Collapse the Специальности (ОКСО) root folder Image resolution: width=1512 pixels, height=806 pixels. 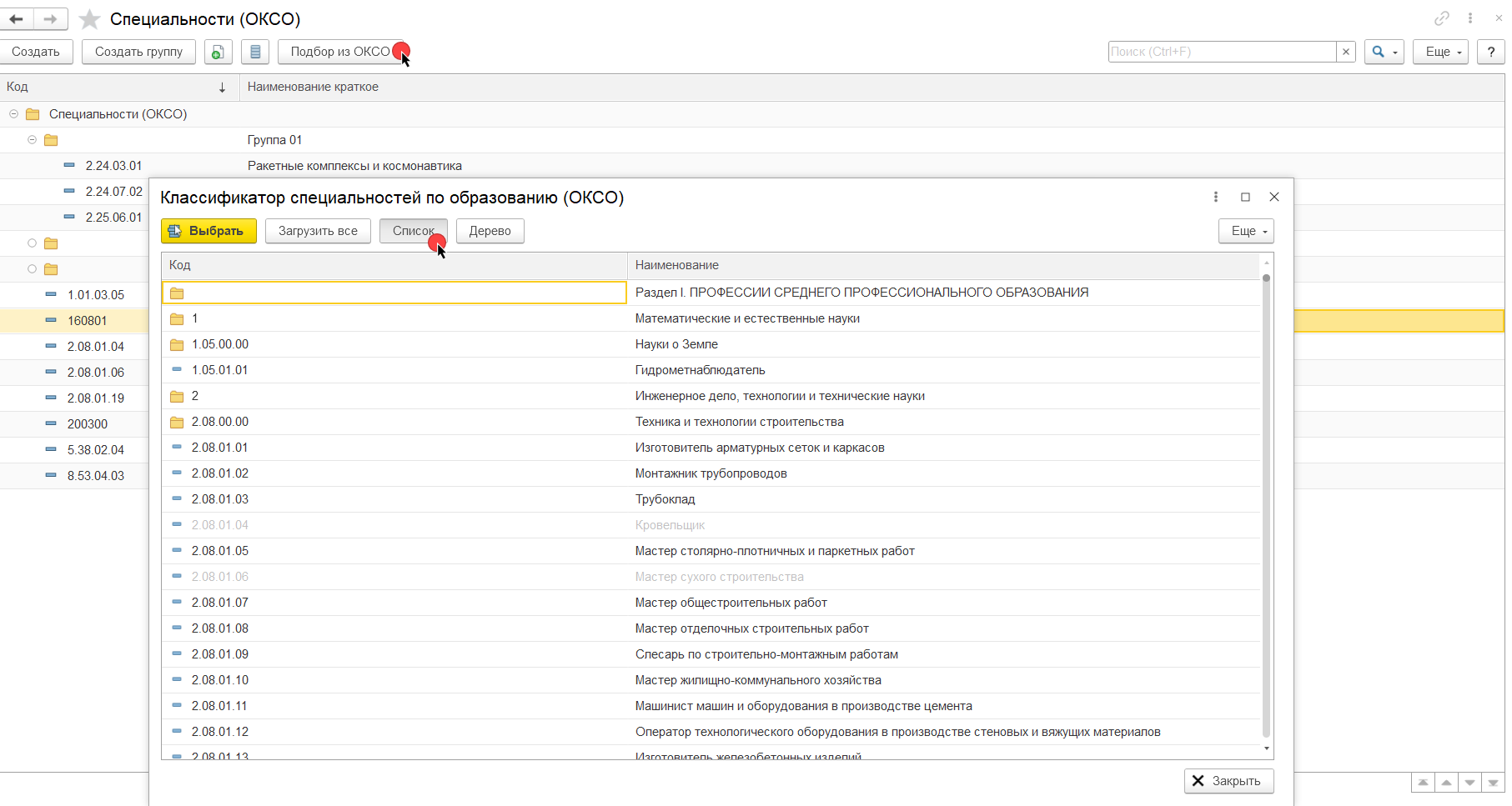14,114
